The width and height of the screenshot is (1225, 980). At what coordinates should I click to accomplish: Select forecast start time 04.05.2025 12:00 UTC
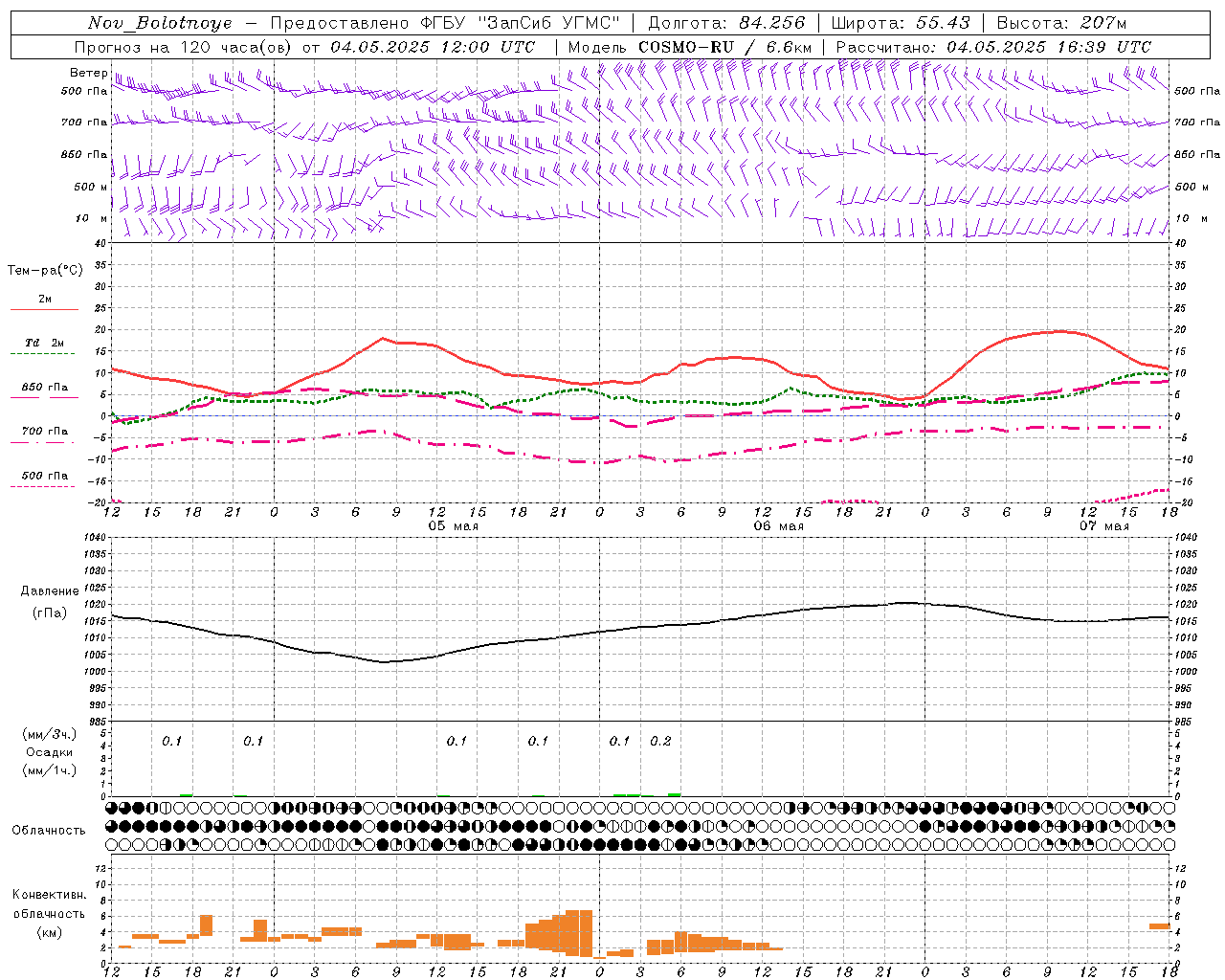point(434,47)
